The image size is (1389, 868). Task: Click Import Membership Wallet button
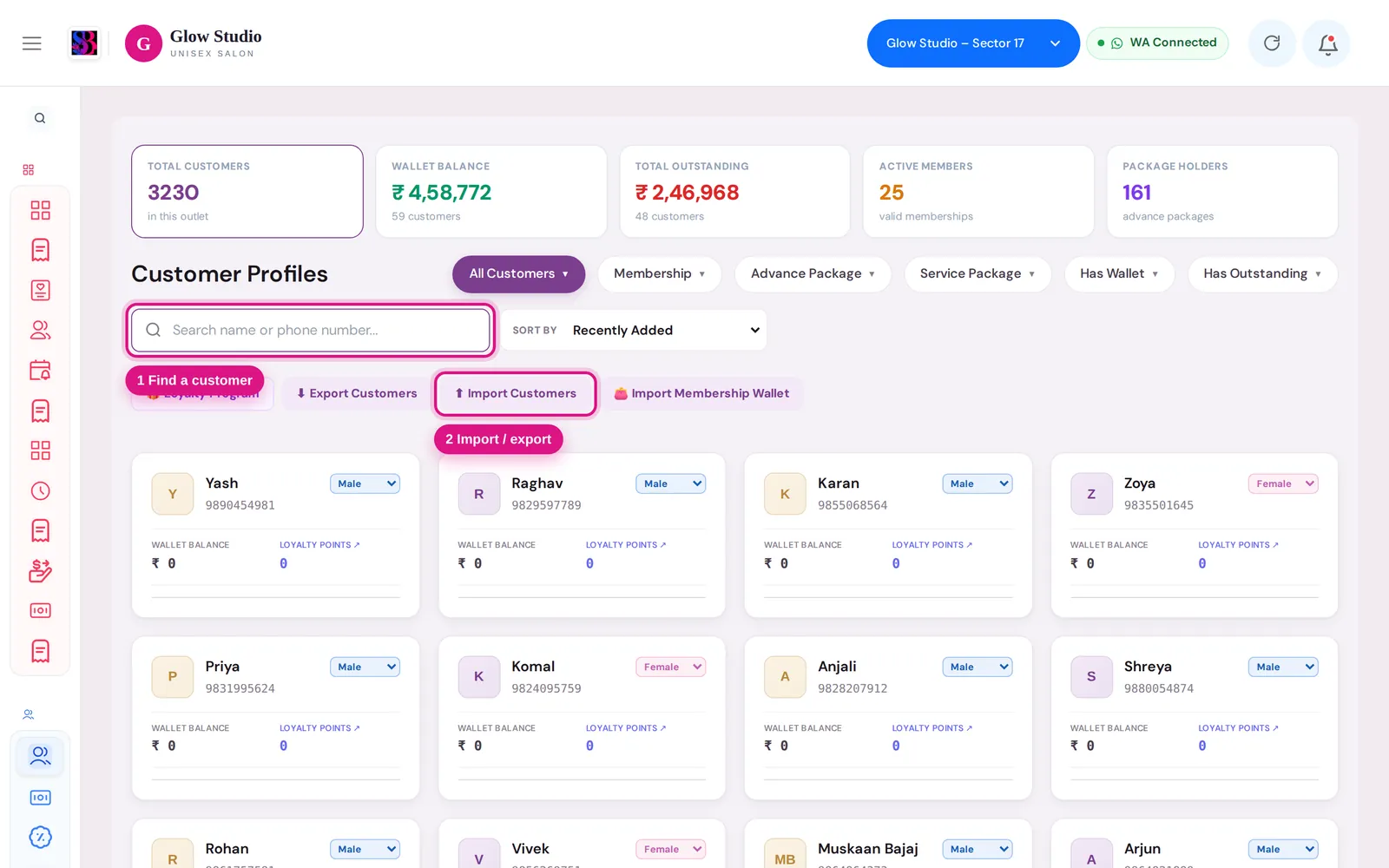tap(701, 394)
